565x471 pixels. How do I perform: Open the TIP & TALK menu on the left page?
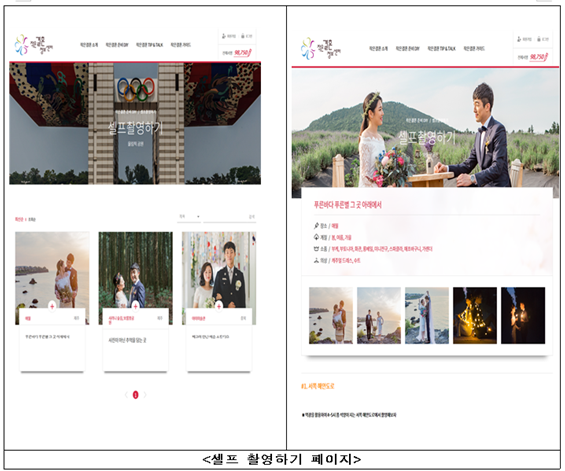click(149, 45)
